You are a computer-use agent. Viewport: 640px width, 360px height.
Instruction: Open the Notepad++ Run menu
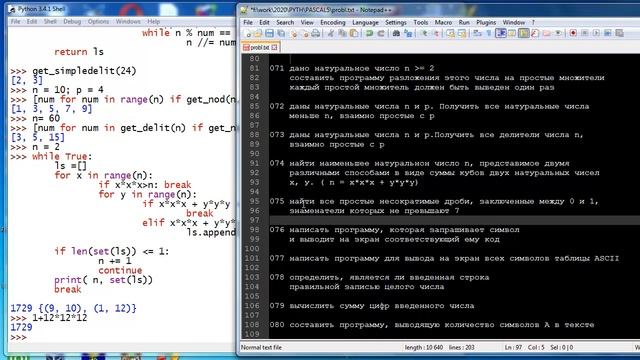pos(464,22)
